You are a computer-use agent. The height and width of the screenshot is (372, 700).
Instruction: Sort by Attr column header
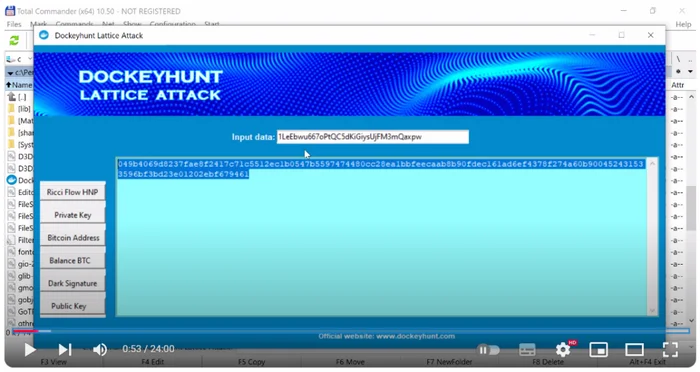point(677,85)
